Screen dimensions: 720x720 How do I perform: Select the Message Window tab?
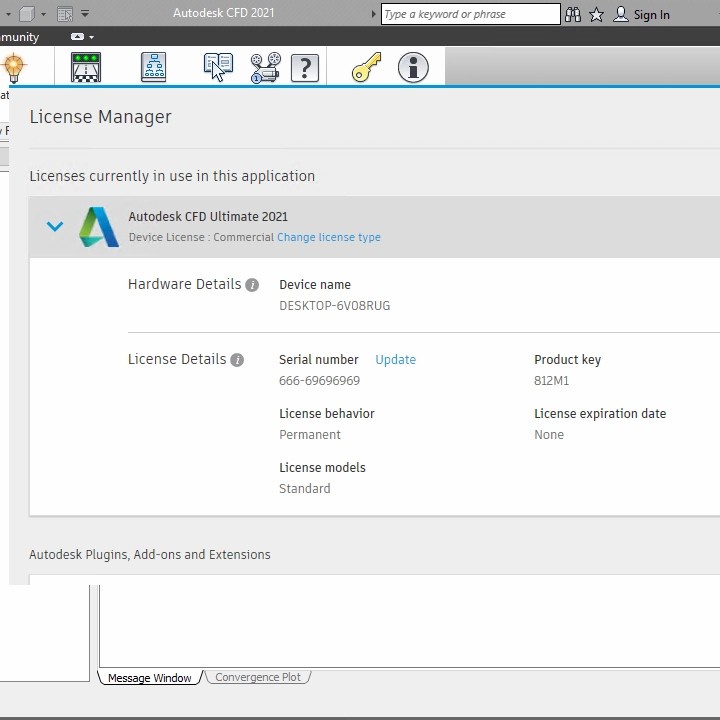(x=149, y=678)
